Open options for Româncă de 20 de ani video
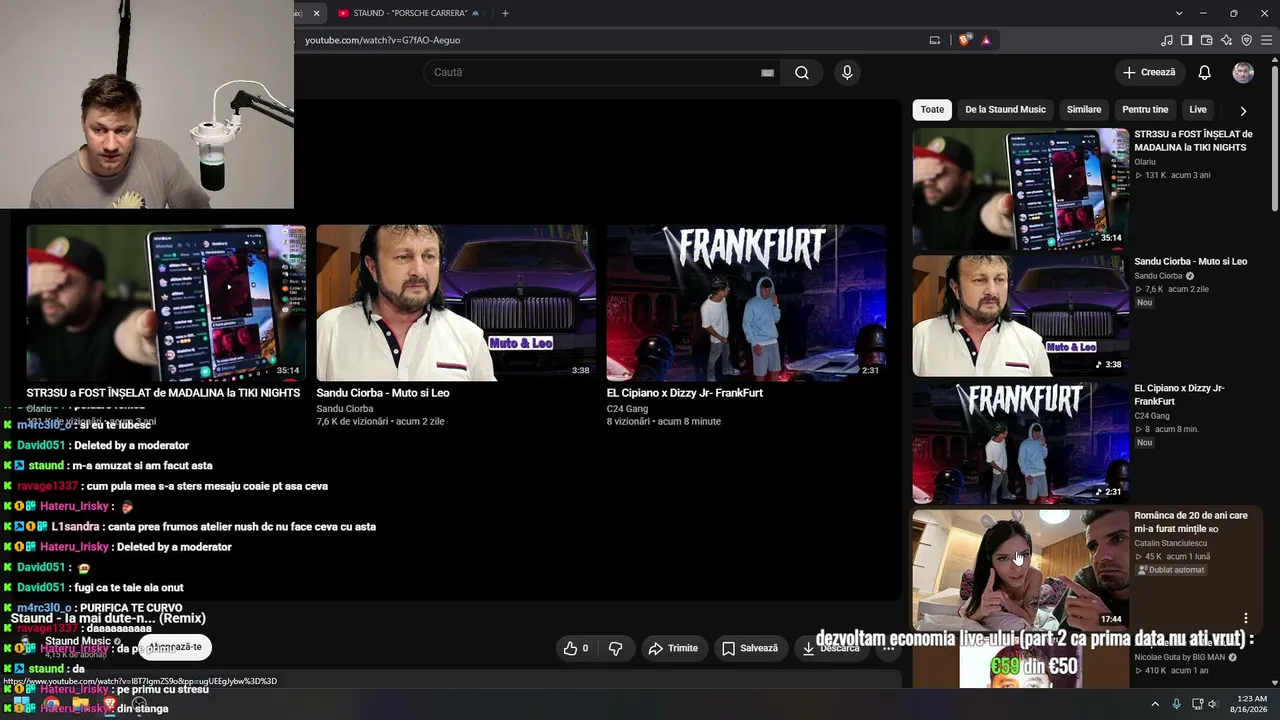The image size is (1280, 720). click(x=1246, y=618)
